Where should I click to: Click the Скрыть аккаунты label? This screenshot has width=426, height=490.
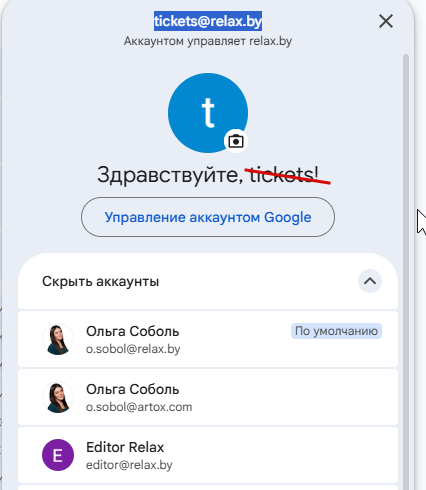[100, 281]
